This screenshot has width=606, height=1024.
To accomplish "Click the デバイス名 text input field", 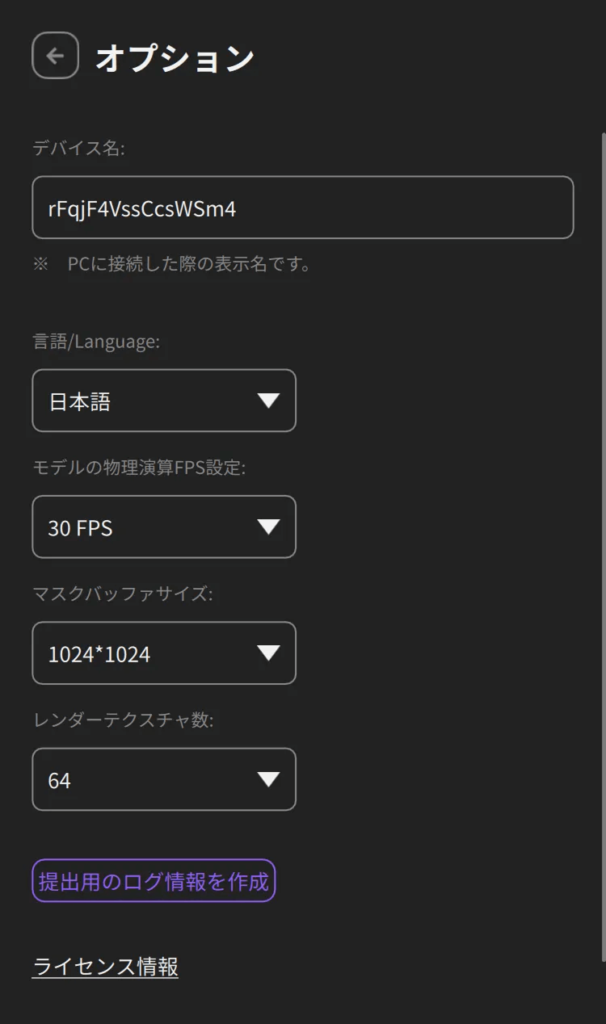I will click(302, 208).
